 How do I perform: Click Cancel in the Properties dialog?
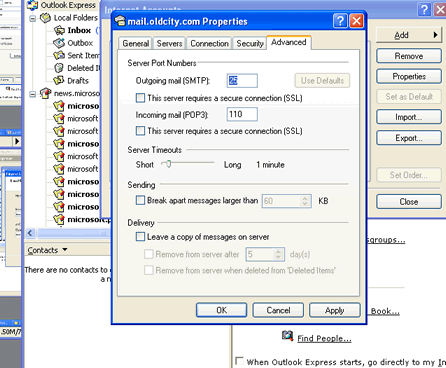point(278,310)
